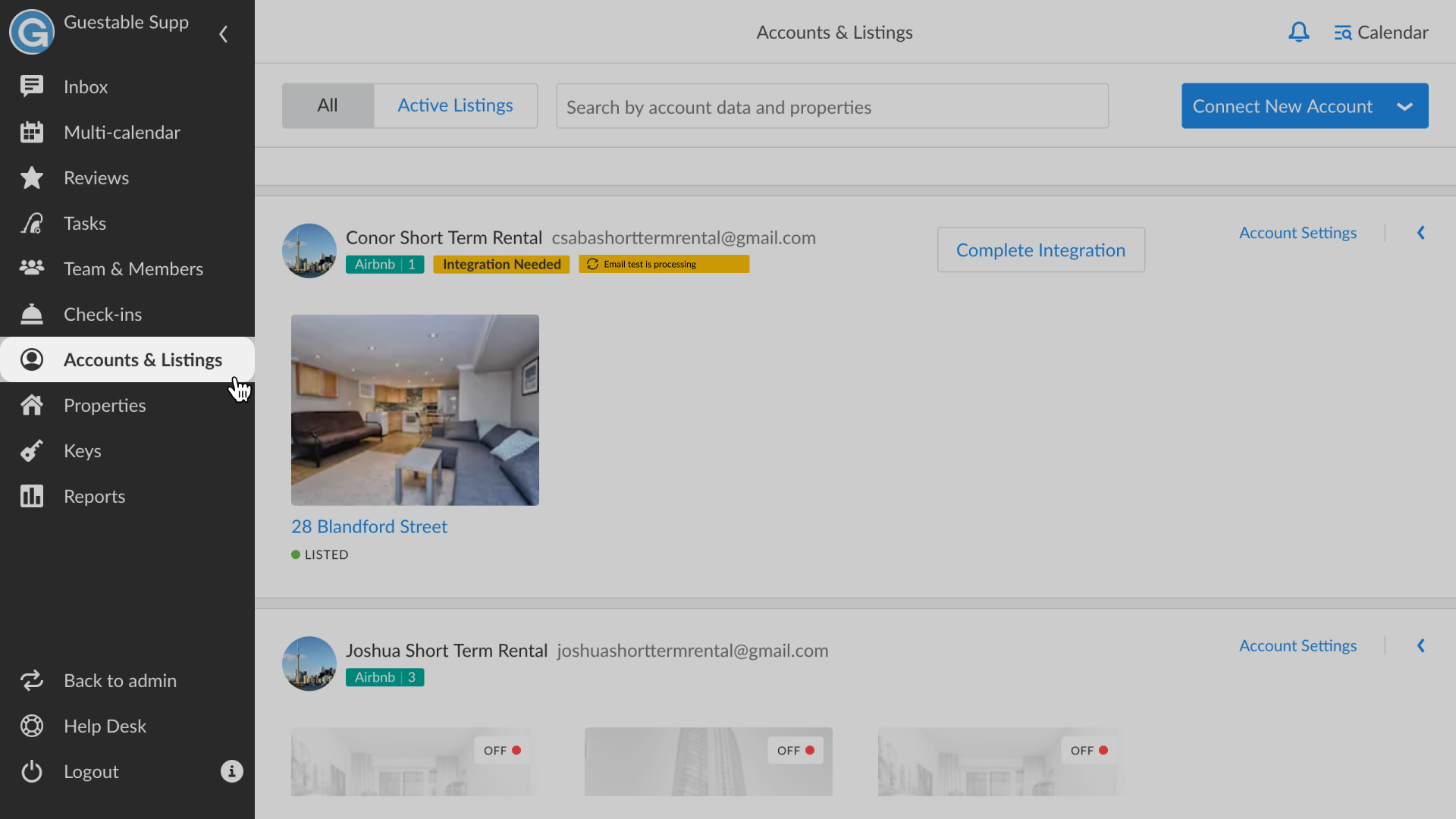1456x819 pixels.
Task: Focus the account and properties search field
Action: 832,107
